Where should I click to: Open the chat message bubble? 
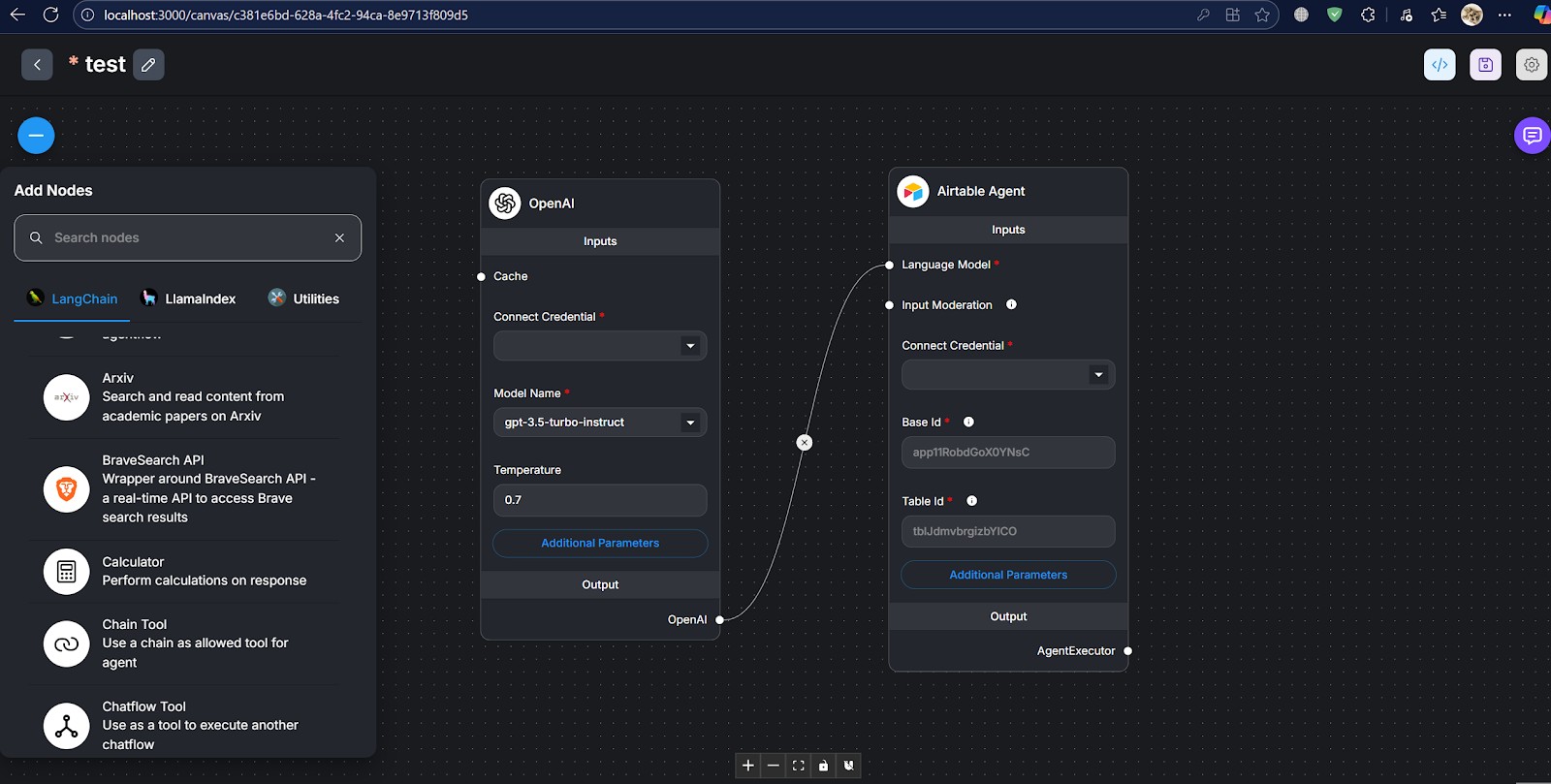(x=1533, y=136)
